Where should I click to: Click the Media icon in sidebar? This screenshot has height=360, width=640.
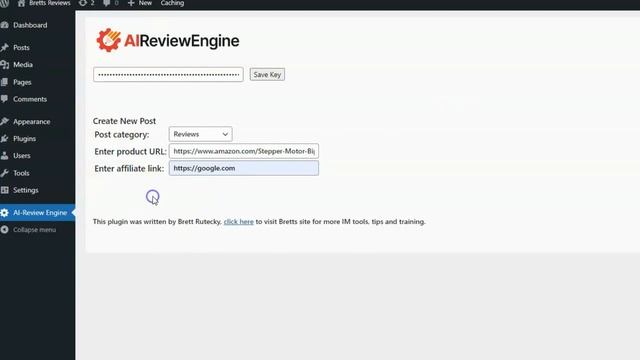[4, 65]
